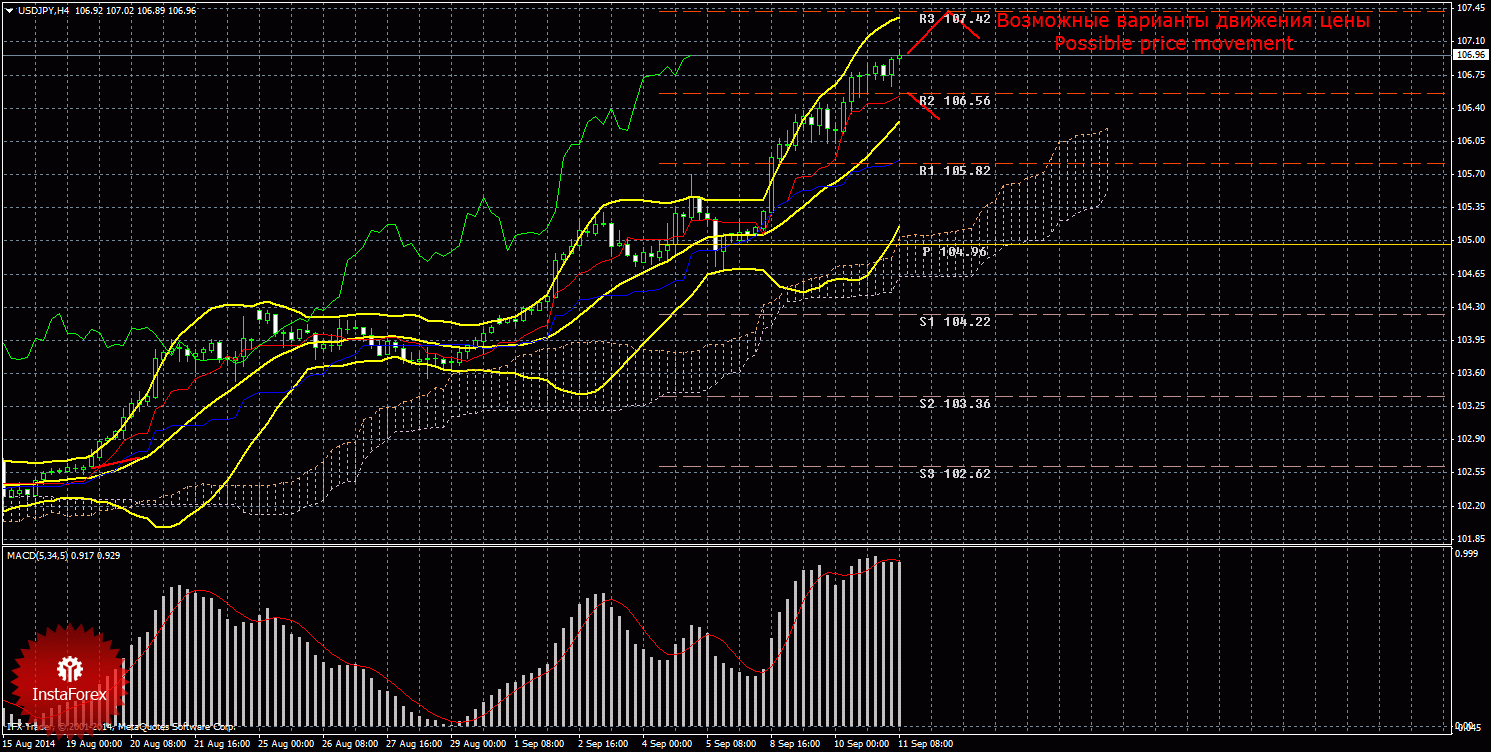Click the red downward arrow near R2
The height and width of the screenshot is (752, 1491).
923,106
